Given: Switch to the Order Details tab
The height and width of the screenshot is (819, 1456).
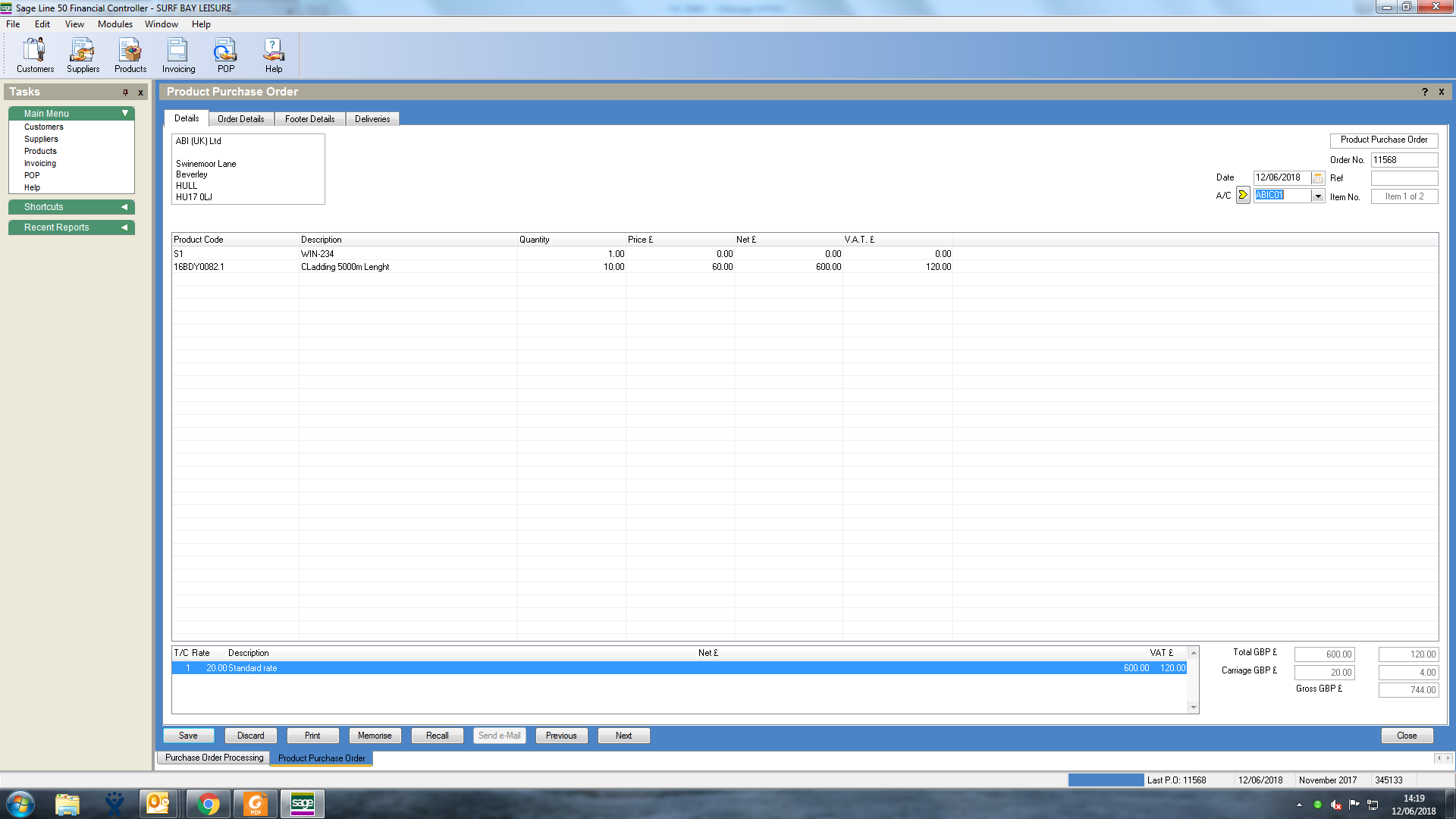Looking at the screenshot, I should click(x=241, y=119).
